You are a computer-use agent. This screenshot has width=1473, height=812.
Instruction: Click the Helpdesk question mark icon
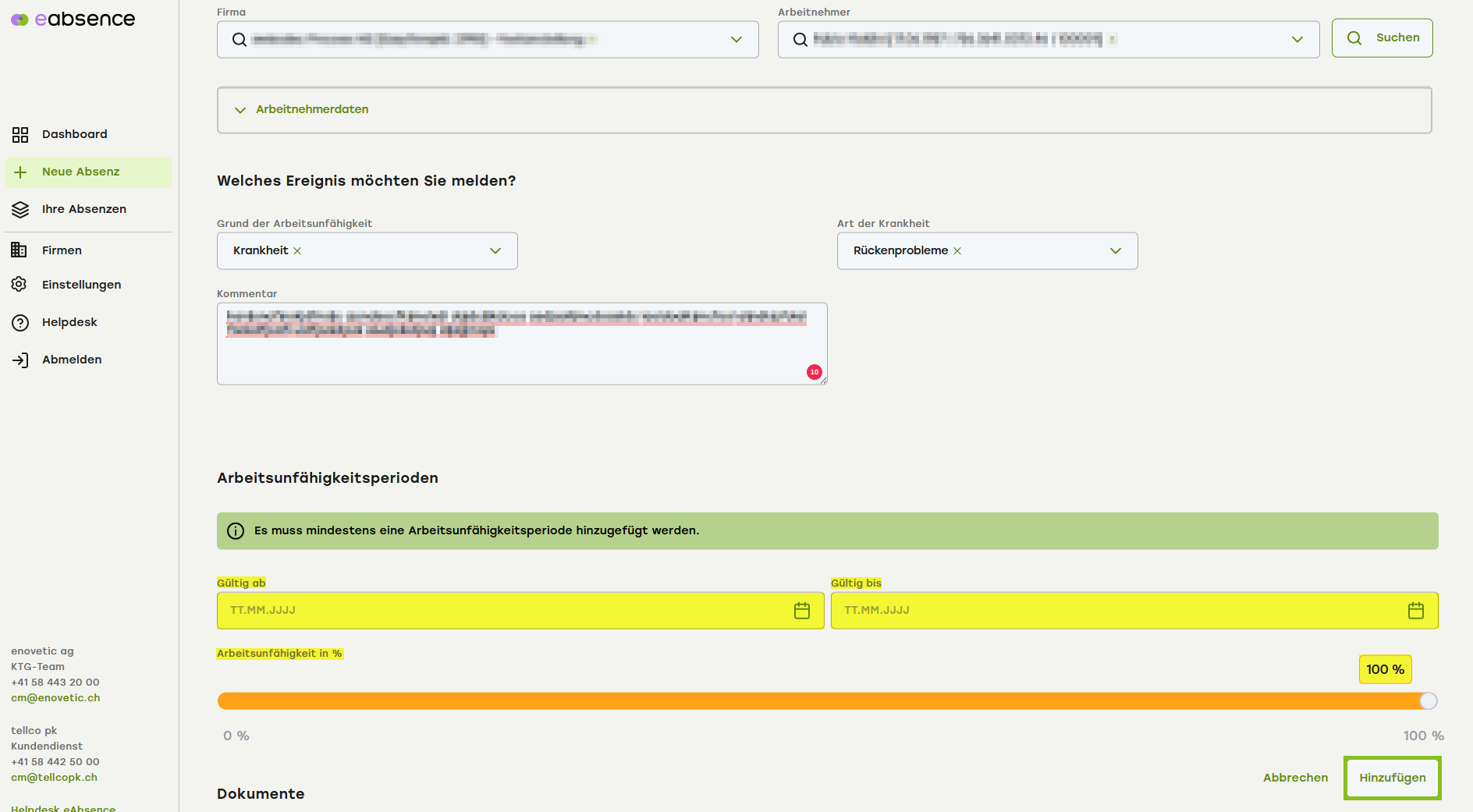[x=20, y=323]
